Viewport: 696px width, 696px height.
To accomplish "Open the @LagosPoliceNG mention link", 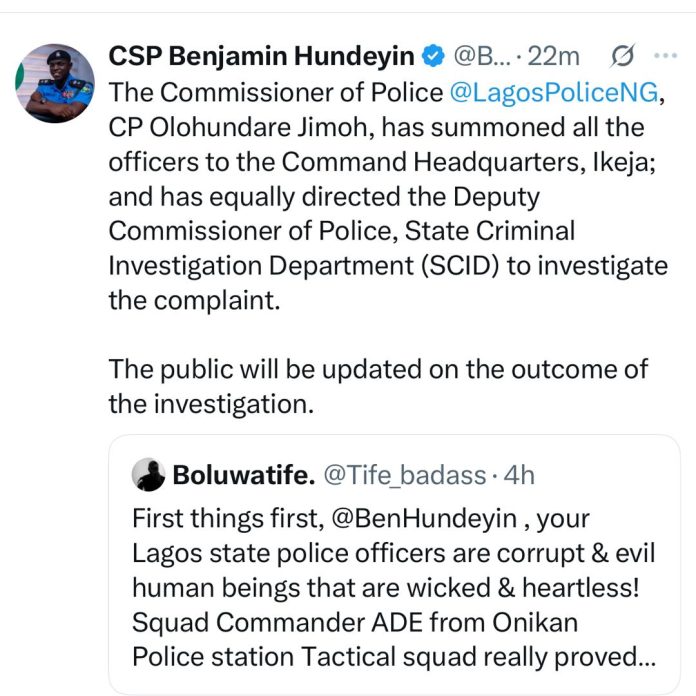I will click(x=554, y=92).
